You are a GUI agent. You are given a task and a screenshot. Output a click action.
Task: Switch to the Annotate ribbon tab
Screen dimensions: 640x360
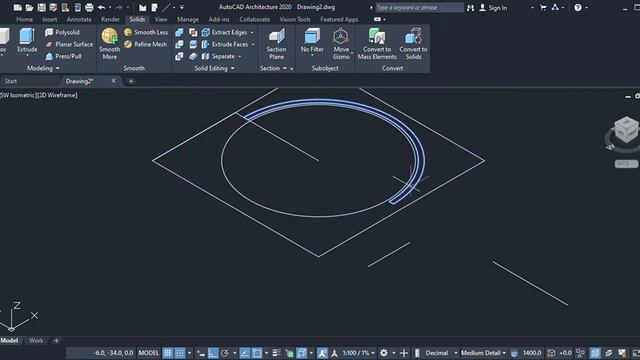click(x=79, y=19)
